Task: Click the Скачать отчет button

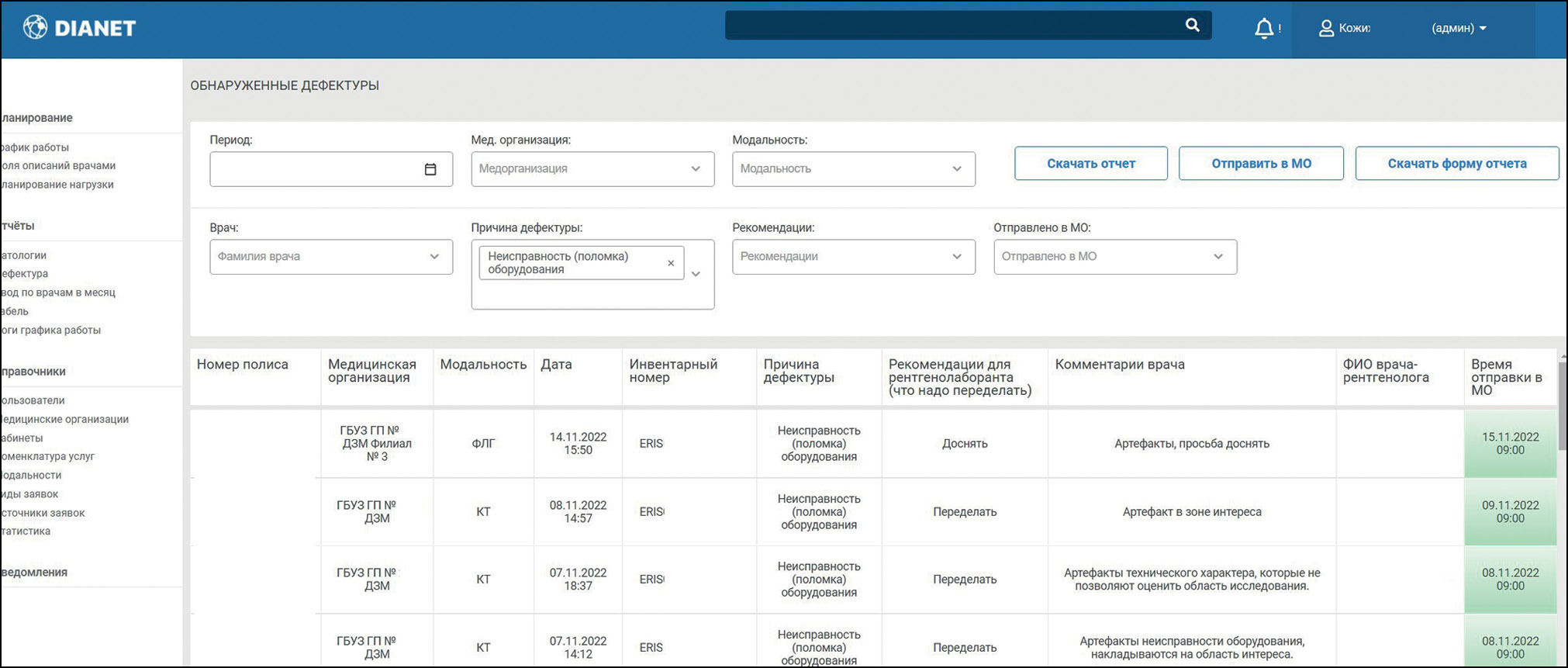Action: (x=1090, y=164)
